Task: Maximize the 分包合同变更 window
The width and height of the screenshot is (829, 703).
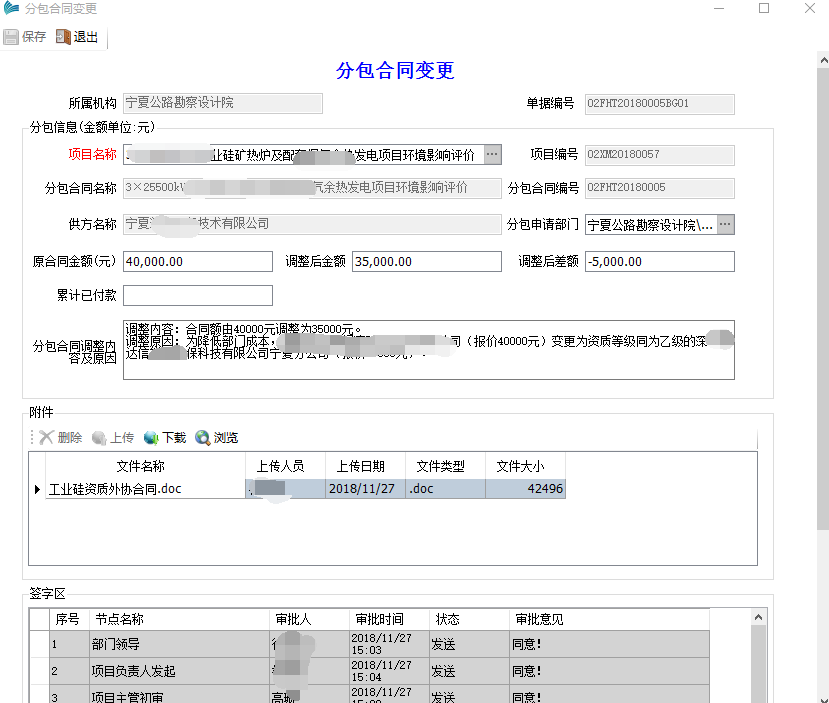Action: point(764,8)
